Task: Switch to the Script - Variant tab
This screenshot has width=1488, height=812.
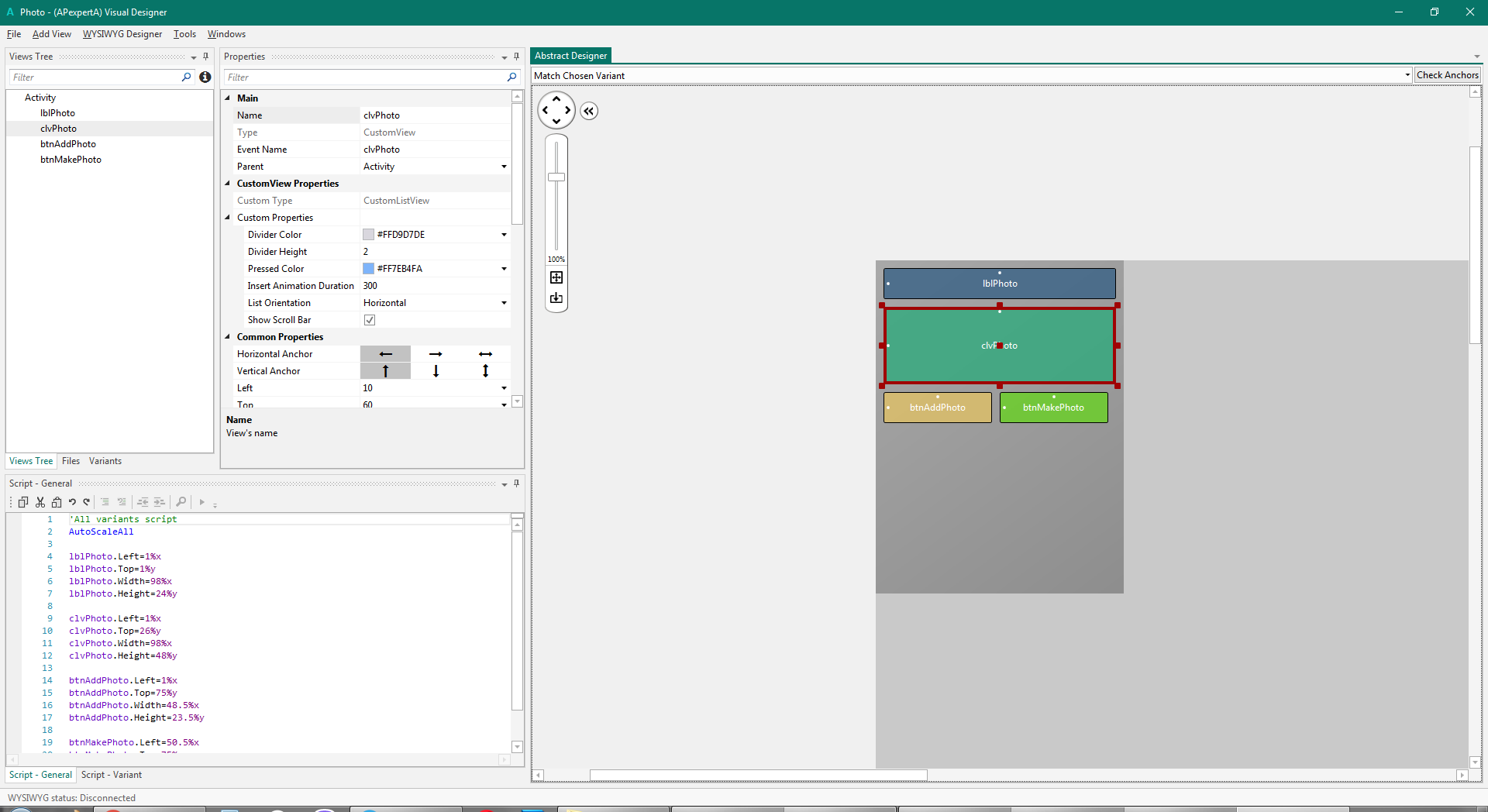Action: (x=112, y=775)
